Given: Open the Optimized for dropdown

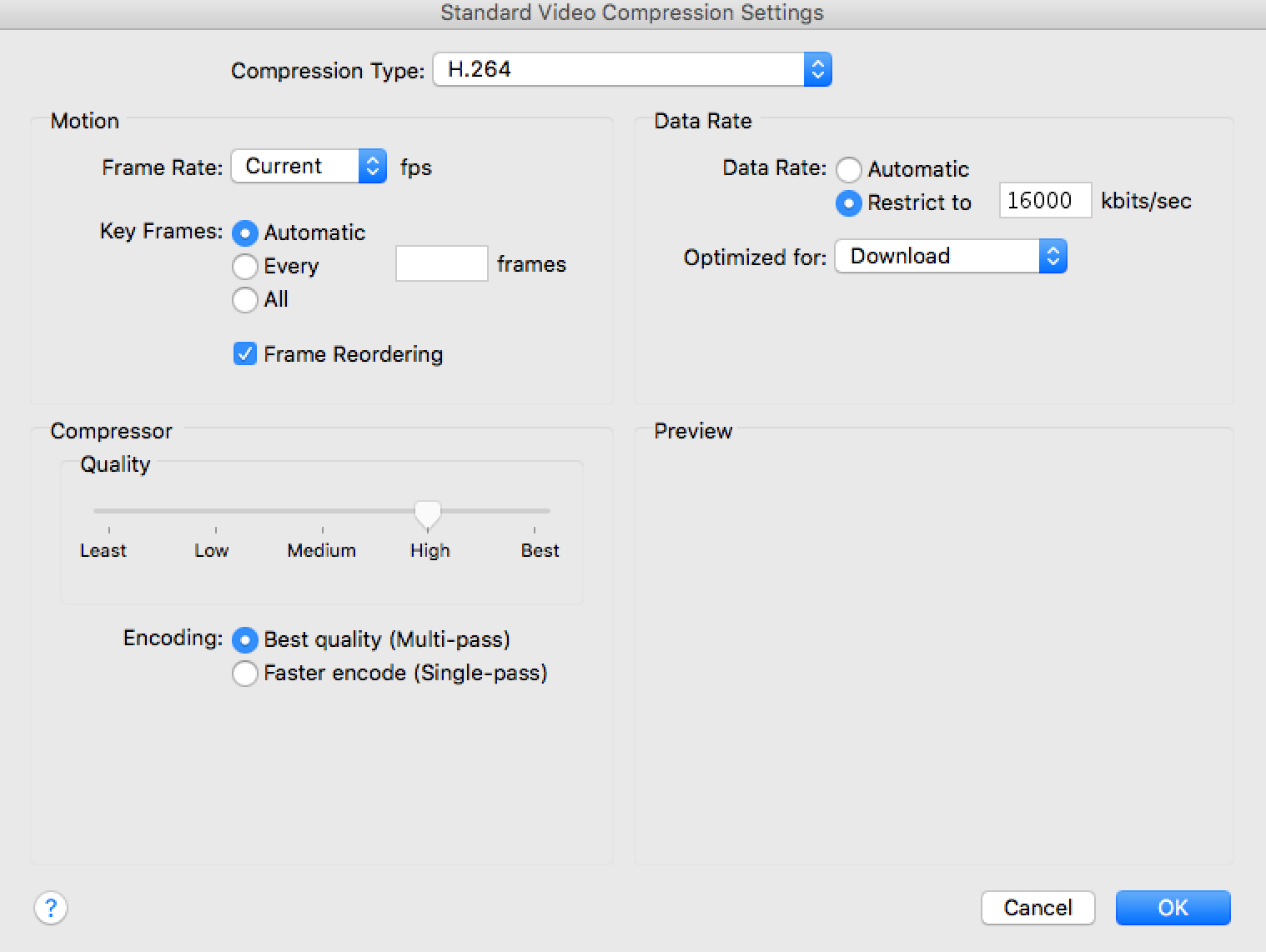Looking at the screenshot, I should [951, 257].
